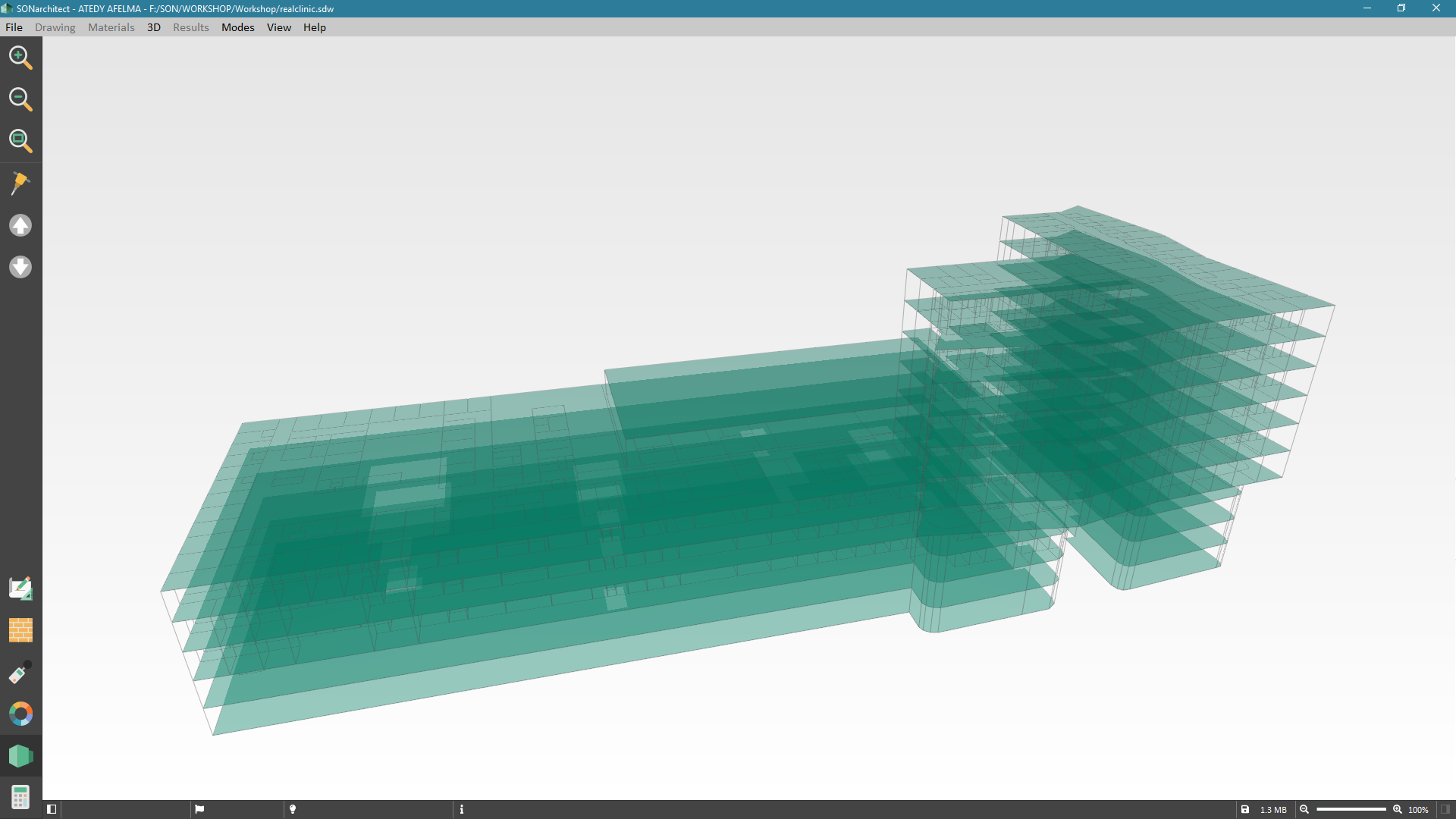Move up one floor with the up arrow
Screen dimensions: 1456x819
pyautogui.click(x=20, y=225)
